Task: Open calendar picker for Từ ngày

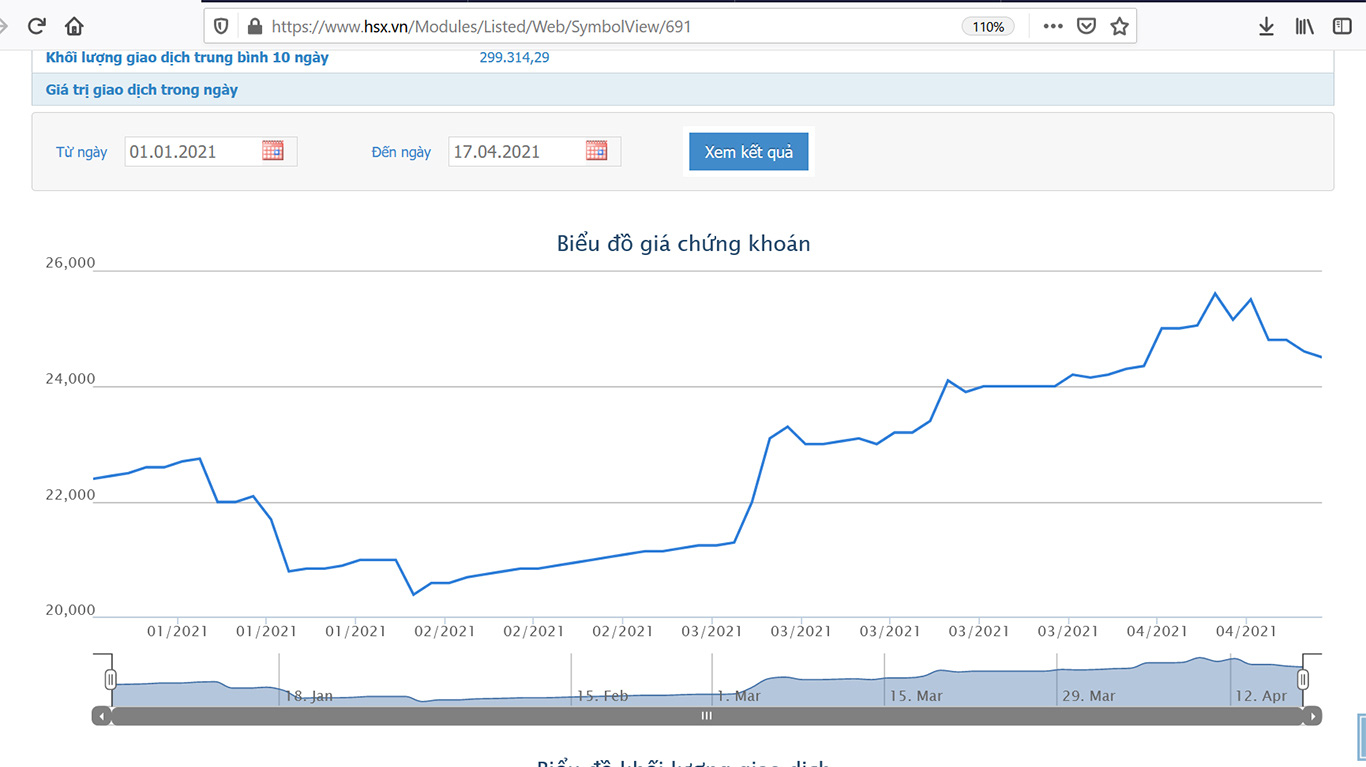Action: 273,151
